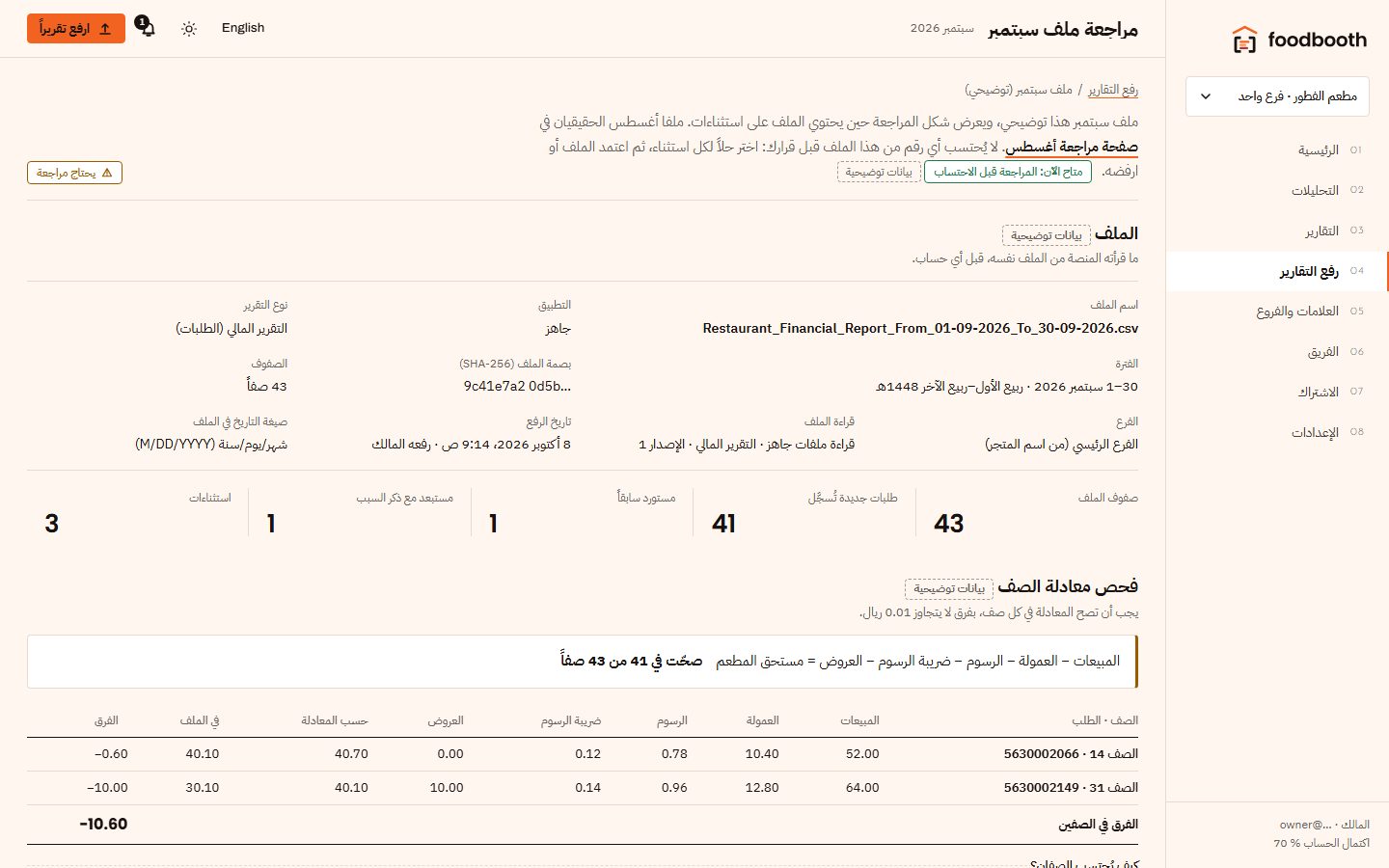The height and width of the screenshot is (868, 1389).
Task: Click the foodbooth logo icon
Action: click(x=1244, y=40)
